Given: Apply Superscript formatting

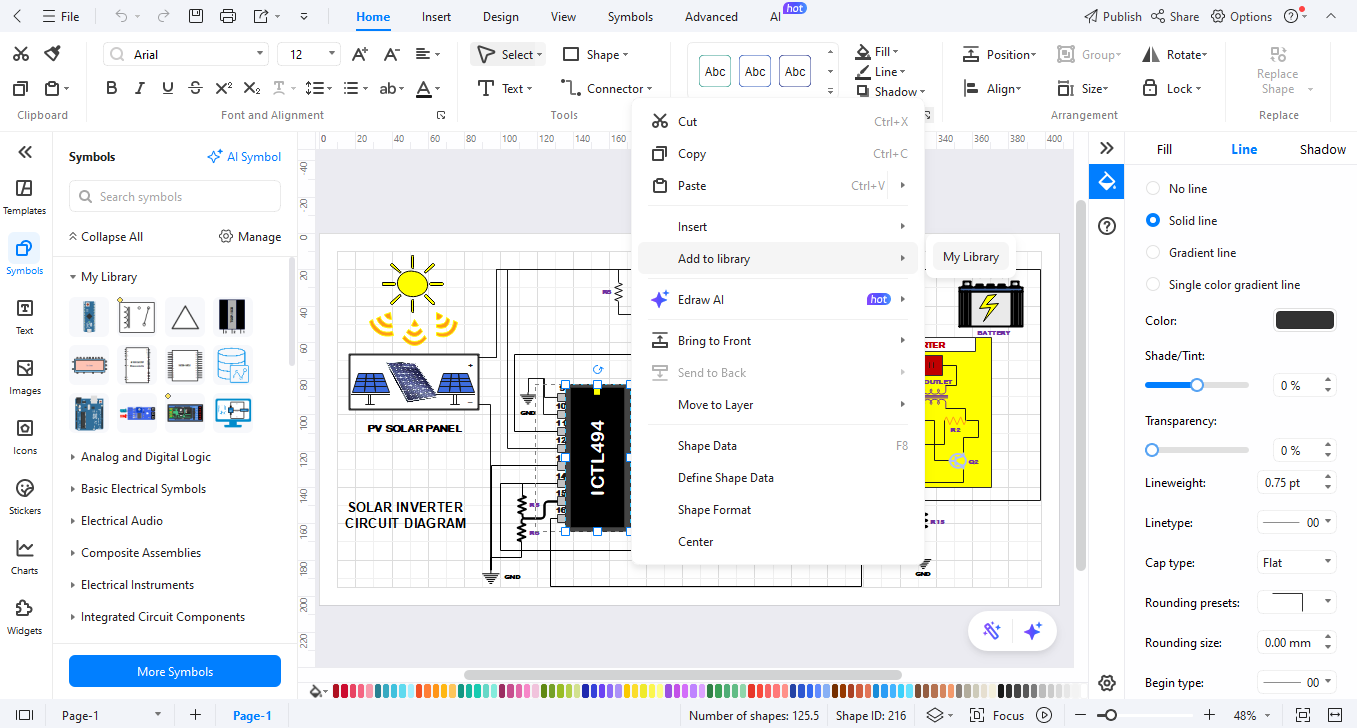Looking at the screenshot, I should click(224, 88).
